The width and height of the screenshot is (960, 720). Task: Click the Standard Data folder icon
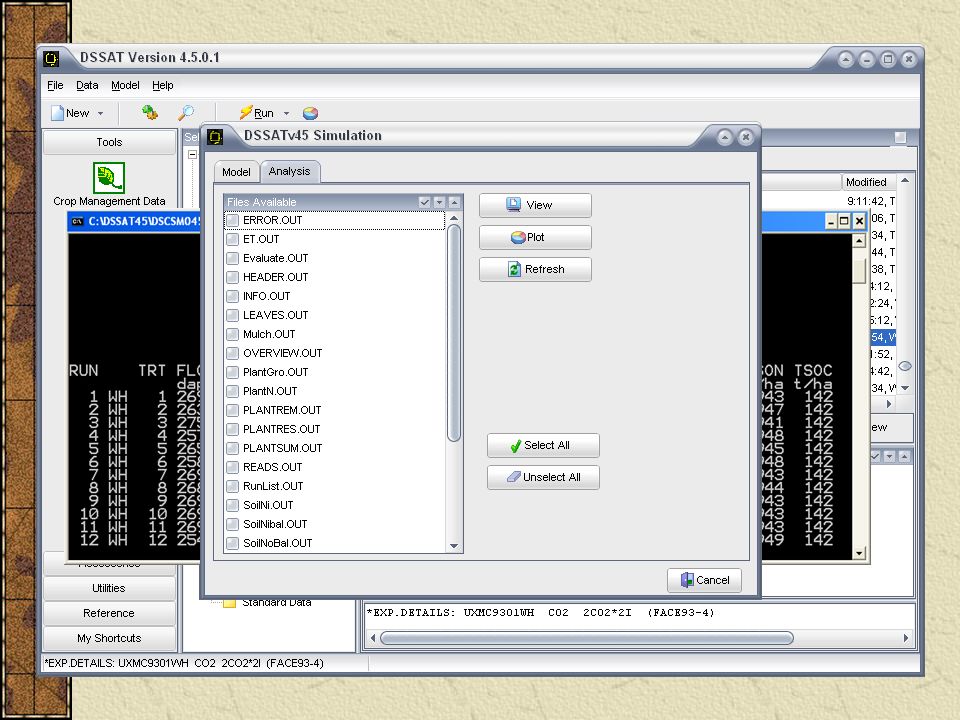[x=230, y=602]
